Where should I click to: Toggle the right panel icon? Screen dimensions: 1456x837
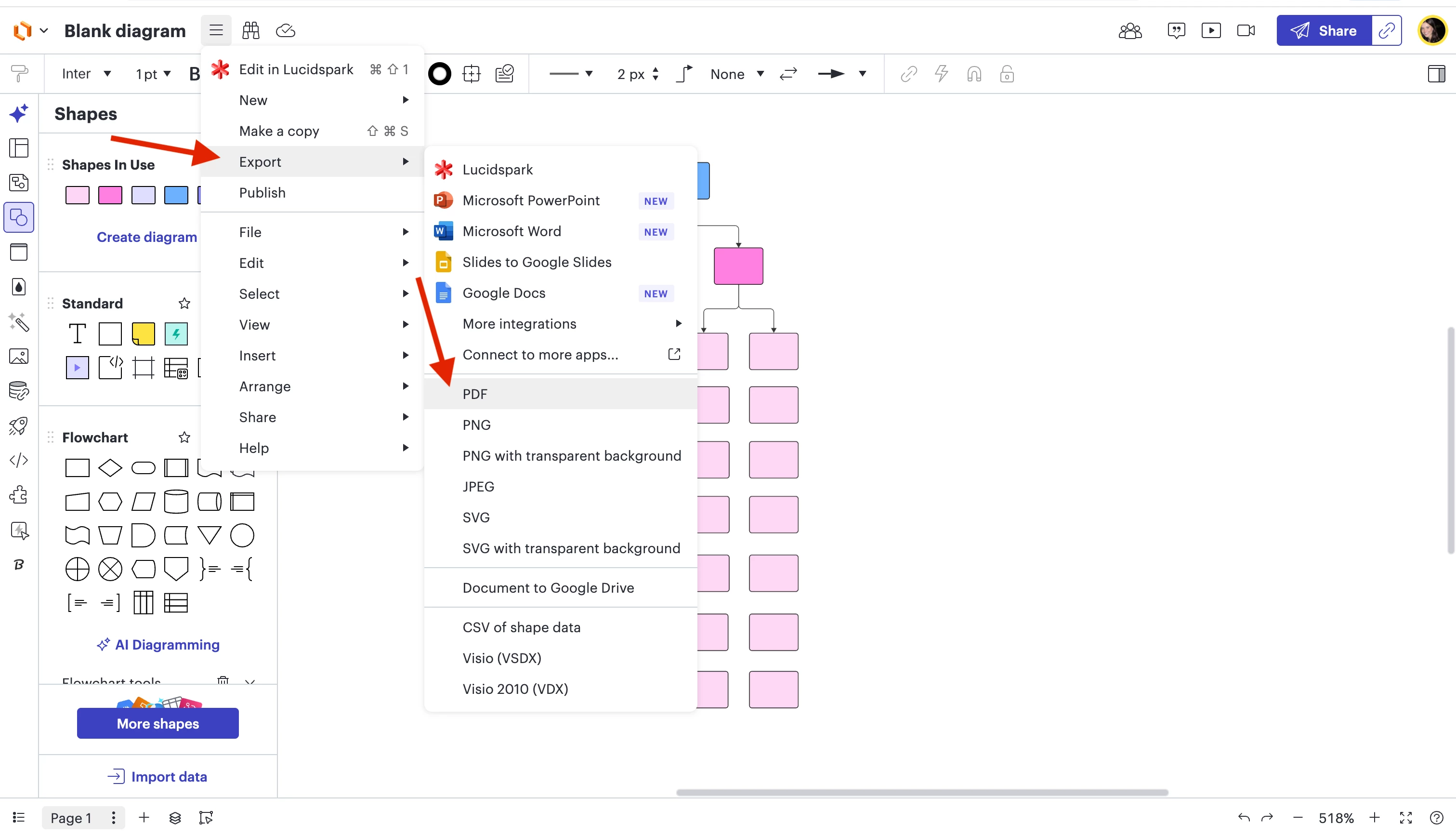(1436, 74)
